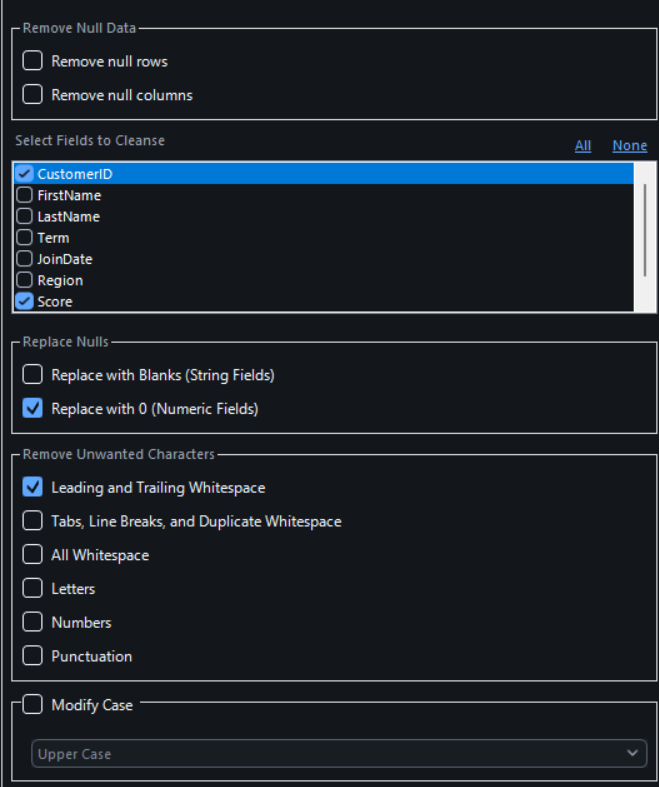Click the All fields link
Screen dimensions: 659x787
click(583, 146)
